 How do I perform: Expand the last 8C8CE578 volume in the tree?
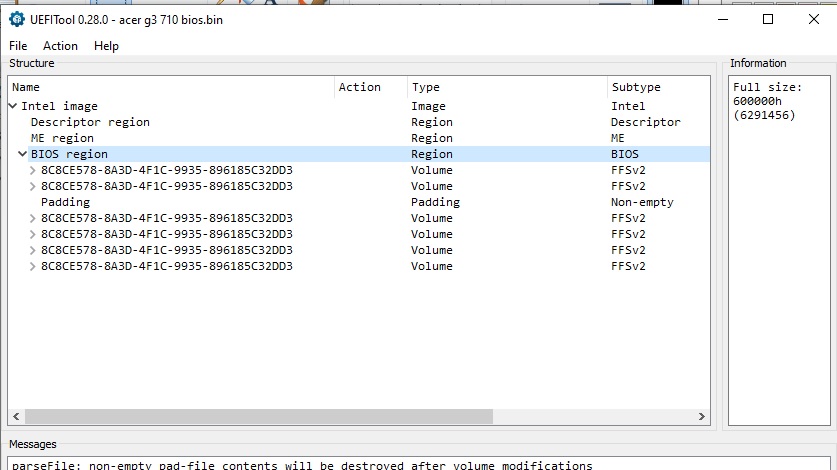pos(33,266)
